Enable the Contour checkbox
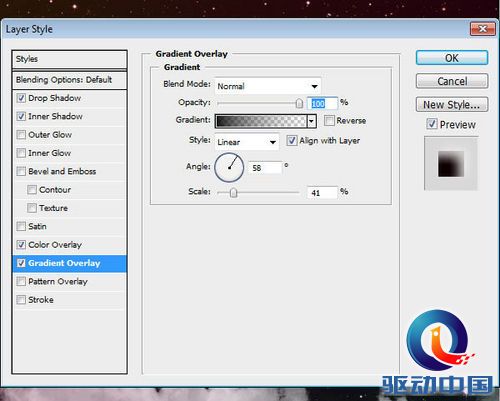500x401 pixels. click(x=32, y=190)
